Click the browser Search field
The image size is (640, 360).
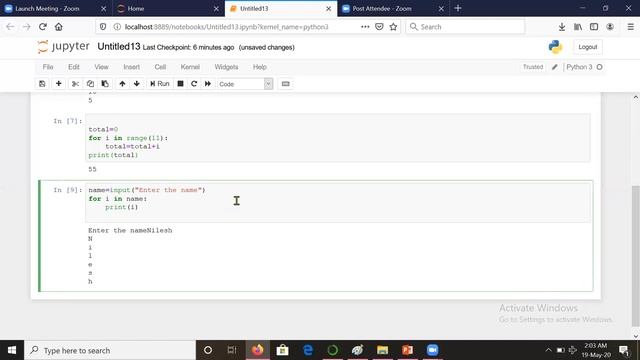click(x=465, y=27)
